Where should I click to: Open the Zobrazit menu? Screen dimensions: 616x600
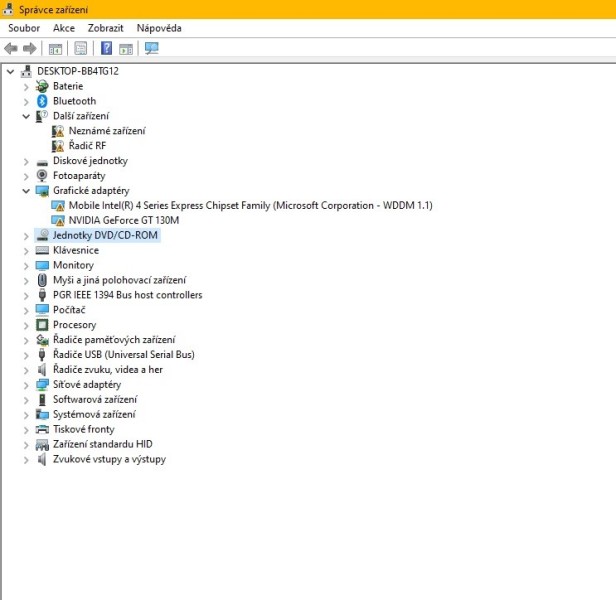pyautogui.click(x=105, y=28)
